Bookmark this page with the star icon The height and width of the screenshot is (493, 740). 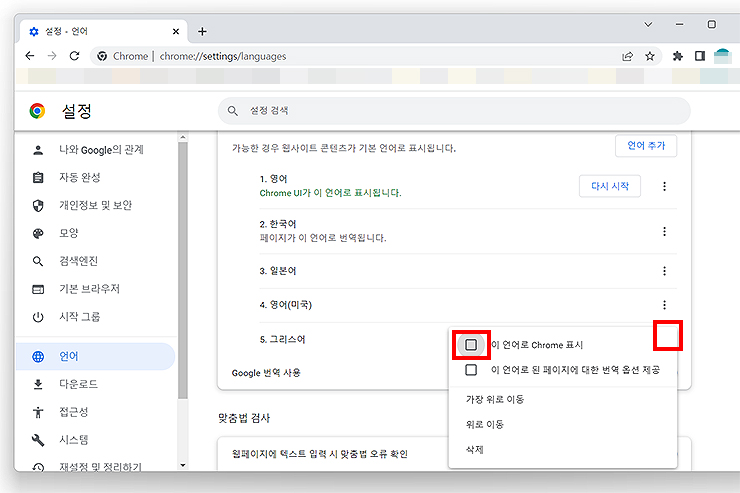pyautogui.click(x=650, y=57)
